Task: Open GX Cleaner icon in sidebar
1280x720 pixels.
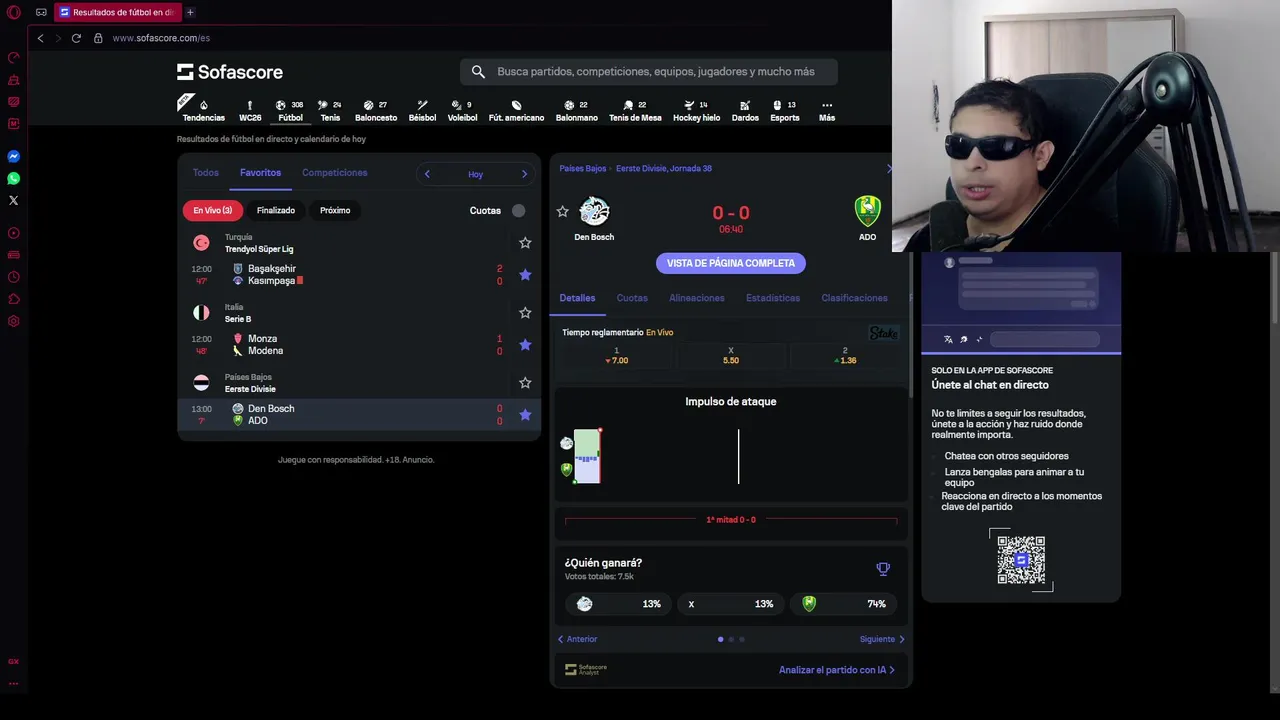Action: click(x=13, y=79)
